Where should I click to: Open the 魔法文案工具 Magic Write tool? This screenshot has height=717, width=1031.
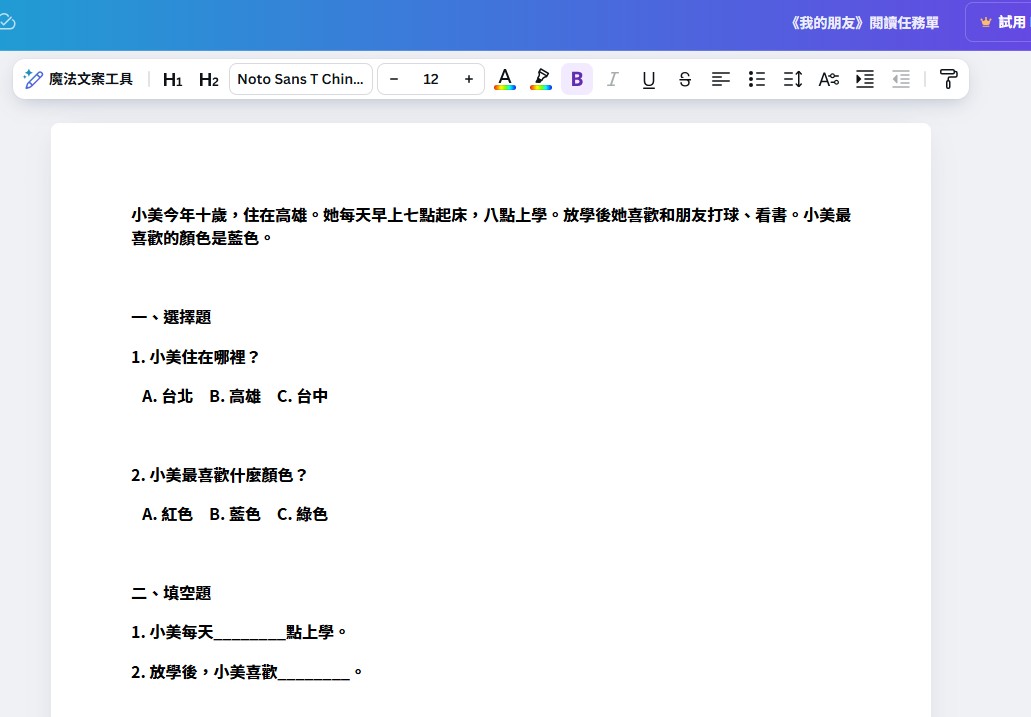(78, 79)
